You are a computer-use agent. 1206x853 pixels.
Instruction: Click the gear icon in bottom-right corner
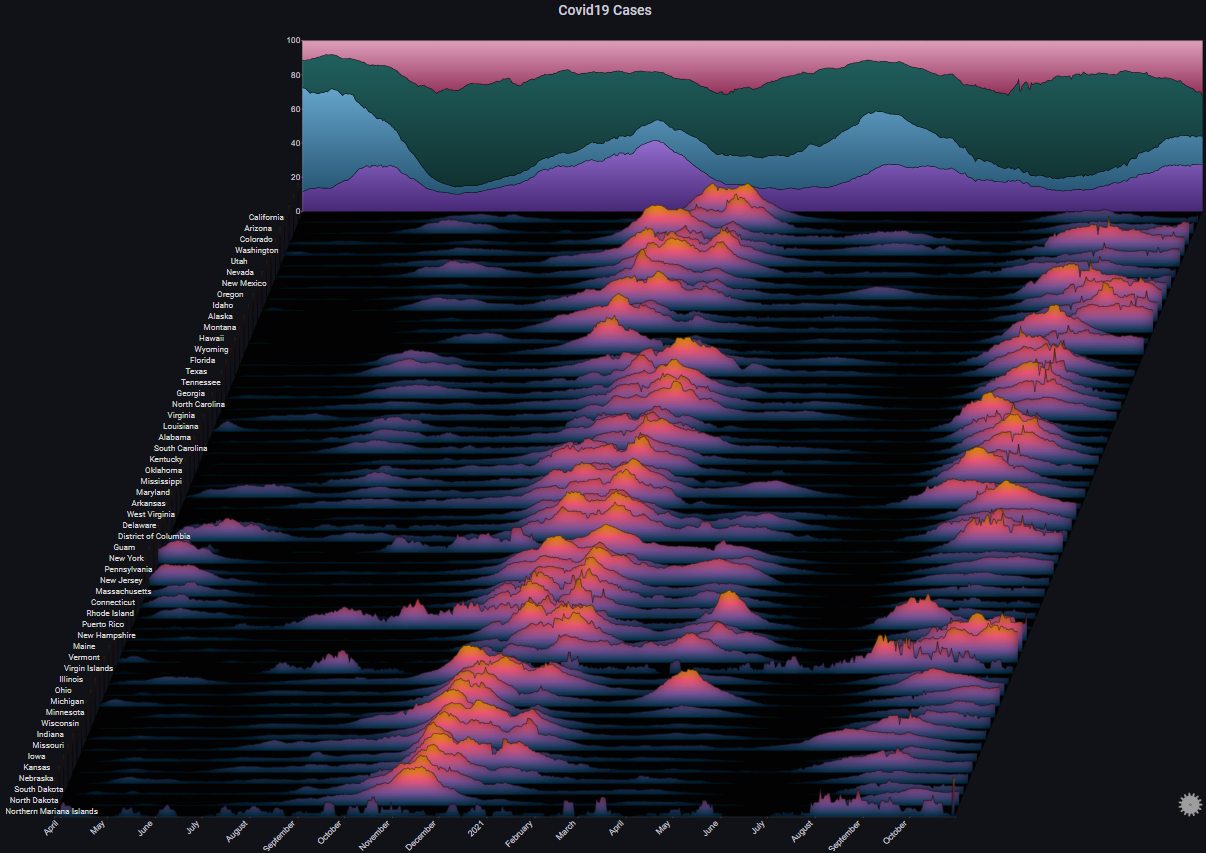[1189, 803]
